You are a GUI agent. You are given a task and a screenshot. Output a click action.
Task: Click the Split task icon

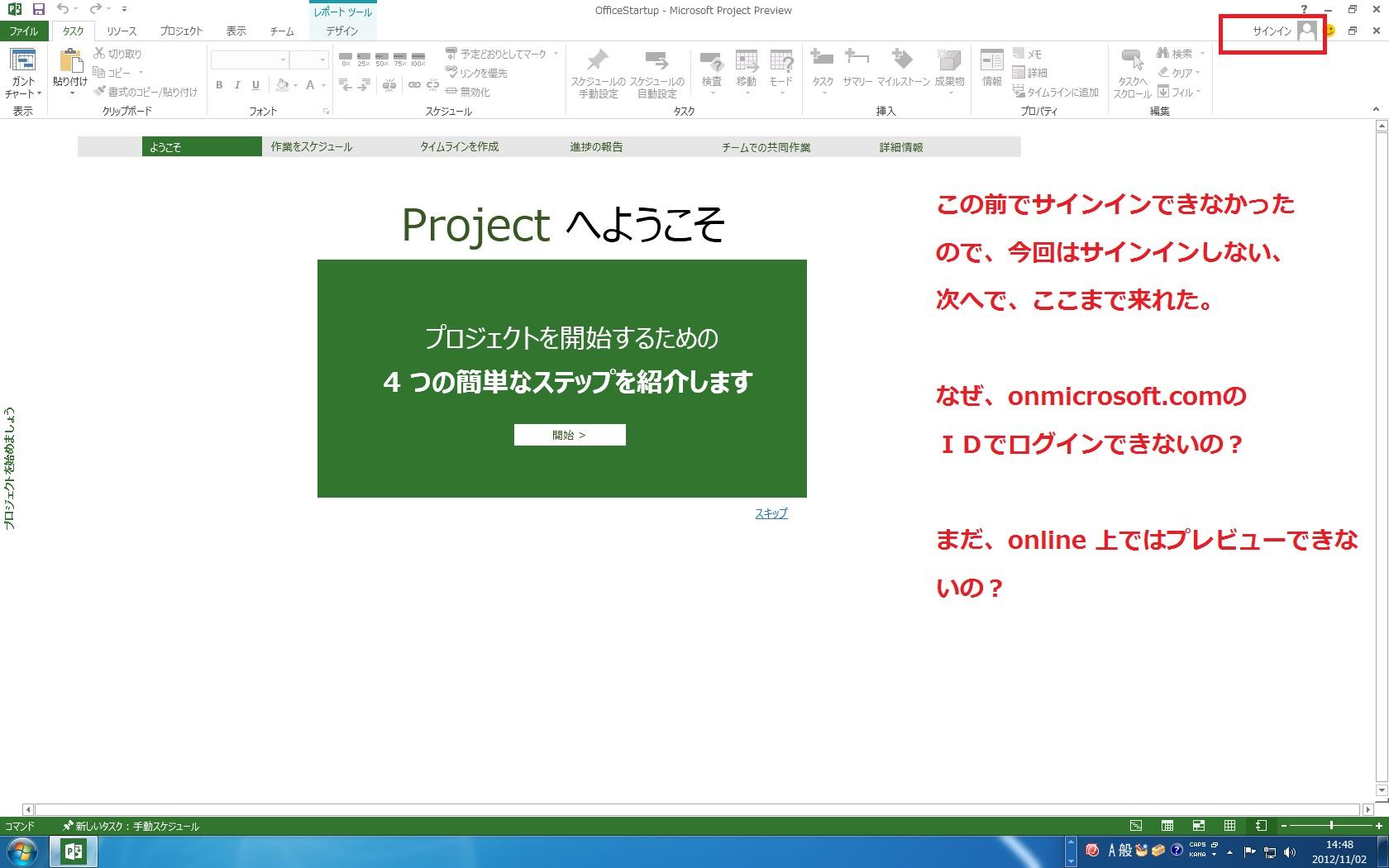tap(389, 84)
